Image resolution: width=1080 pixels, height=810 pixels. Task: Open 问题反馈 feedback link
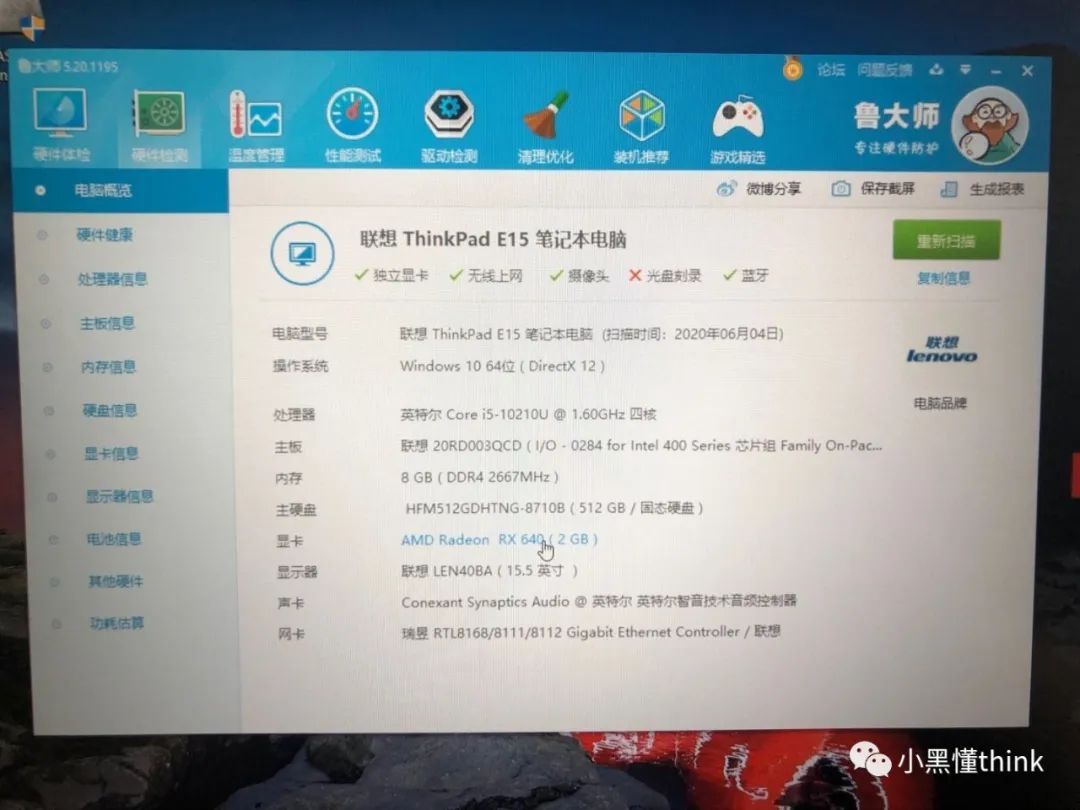(x=884, y=70)
